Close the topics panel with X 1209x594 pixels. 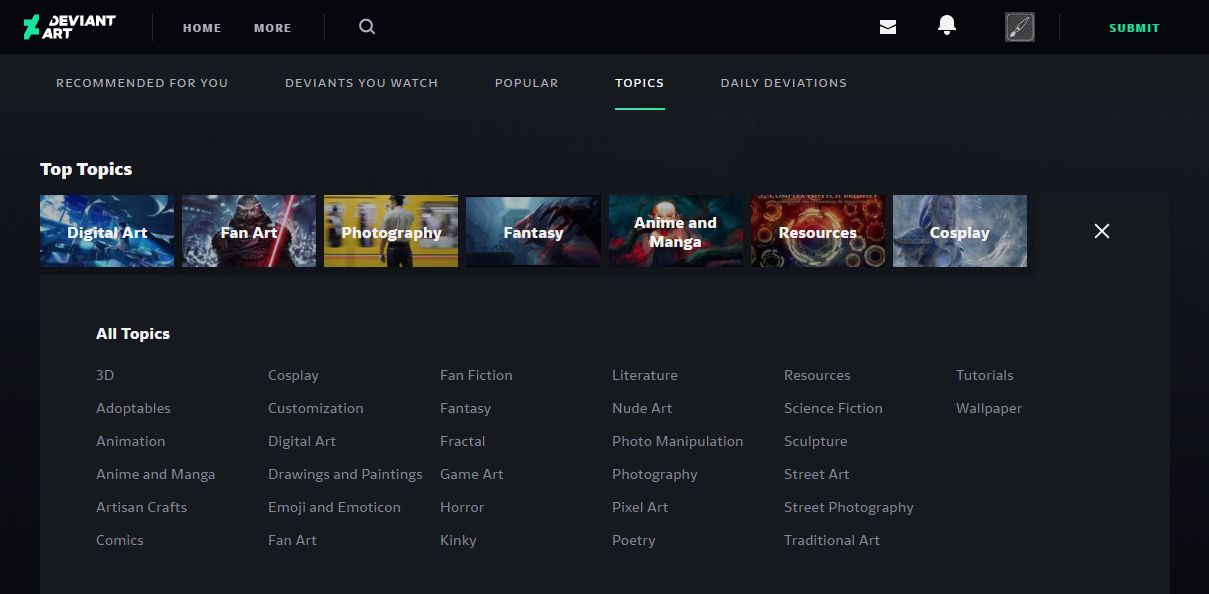pos(1102,231)
